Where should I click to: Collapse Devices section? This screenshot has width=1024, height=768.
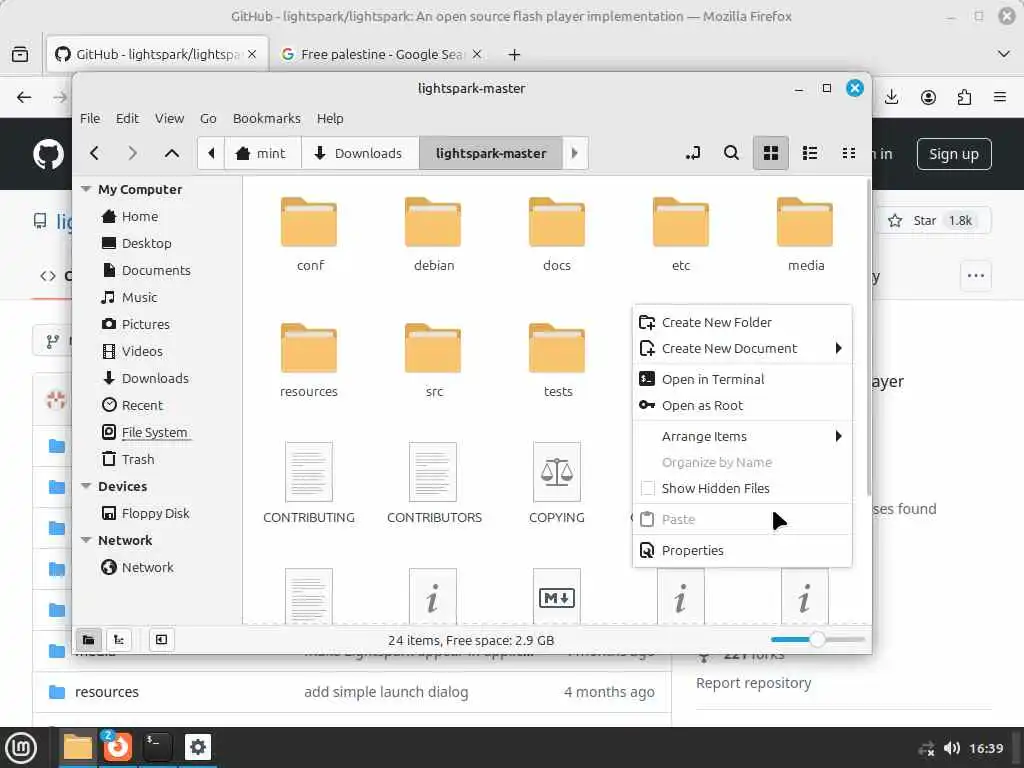click(86, 486)
